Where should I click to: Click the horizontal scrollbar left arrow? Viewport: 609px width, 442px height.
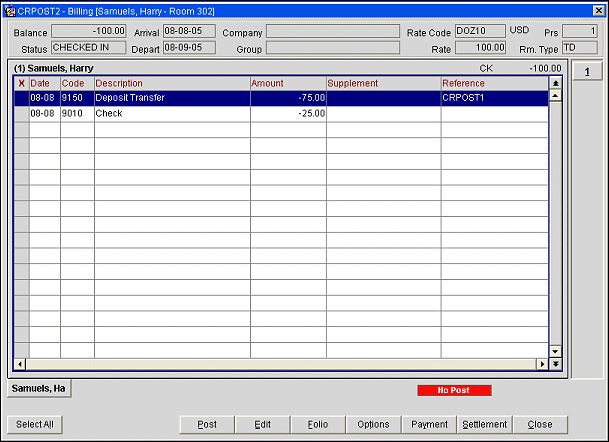(x=20, y=364)
